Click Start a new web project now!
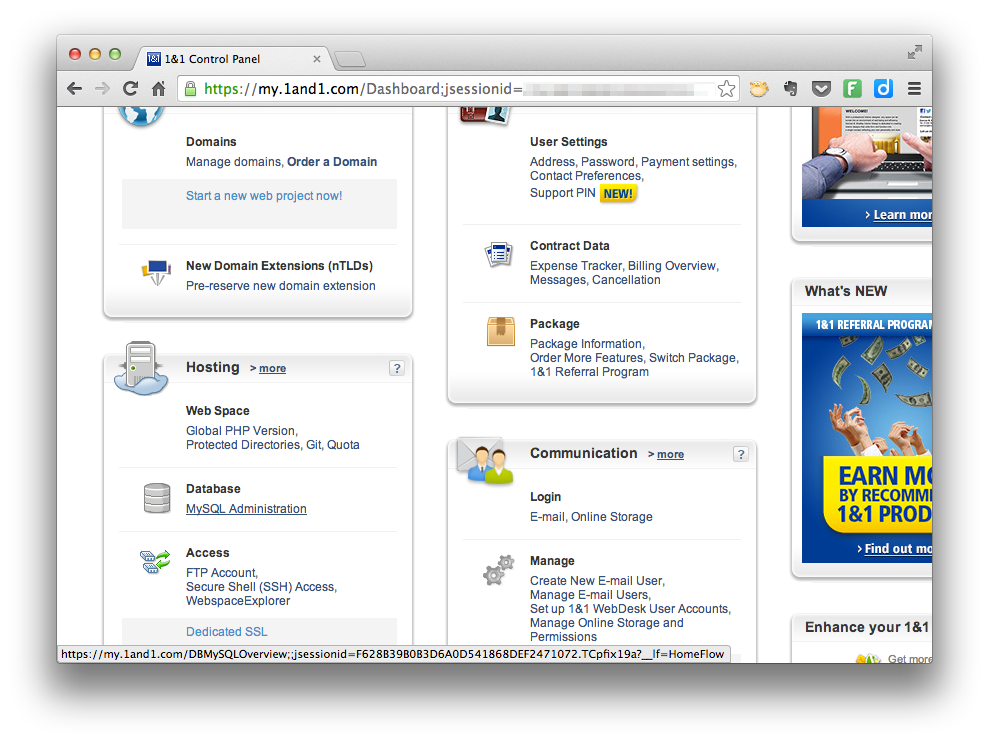Screen dimensions: 989x742 coord(264,196)
